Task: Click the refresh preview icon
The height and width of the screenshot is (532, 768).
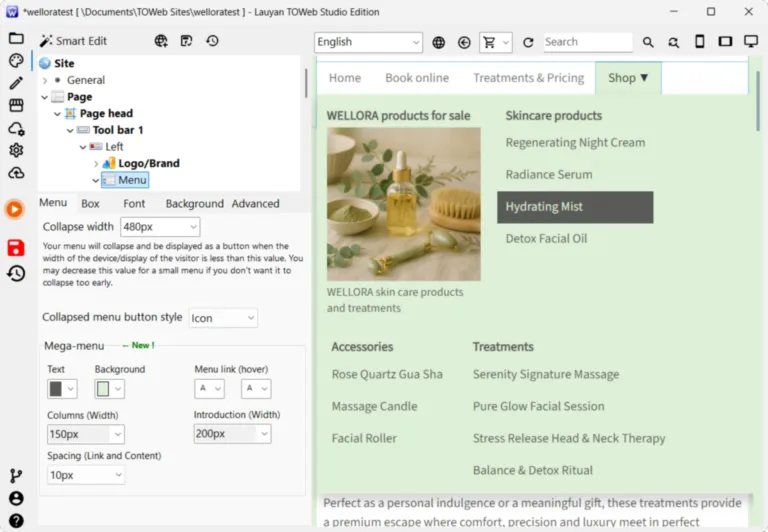Action: click(x=528, y=43)
